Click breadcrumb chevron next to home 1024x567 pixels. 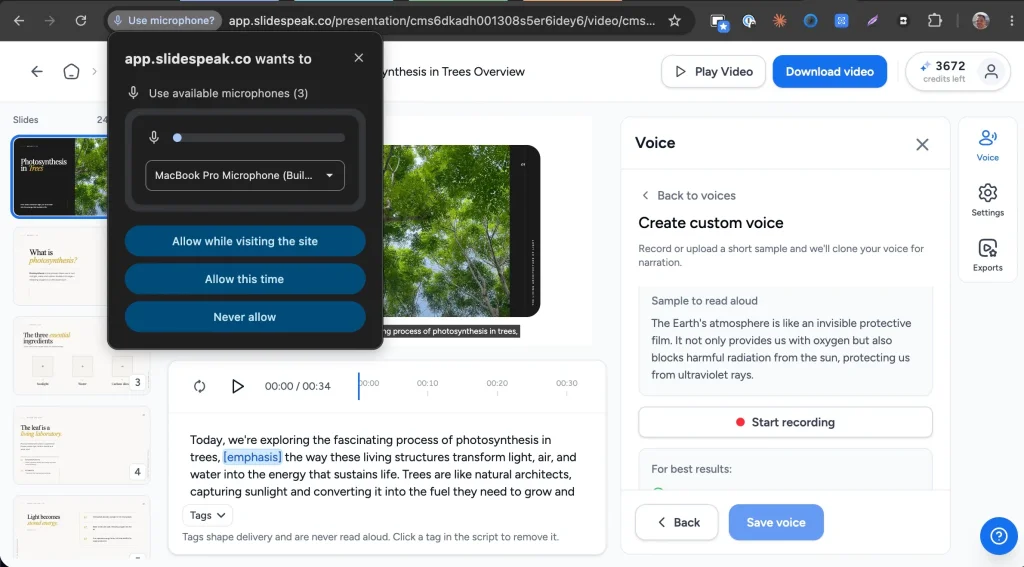pyautogui.click(x=94, y=71)
